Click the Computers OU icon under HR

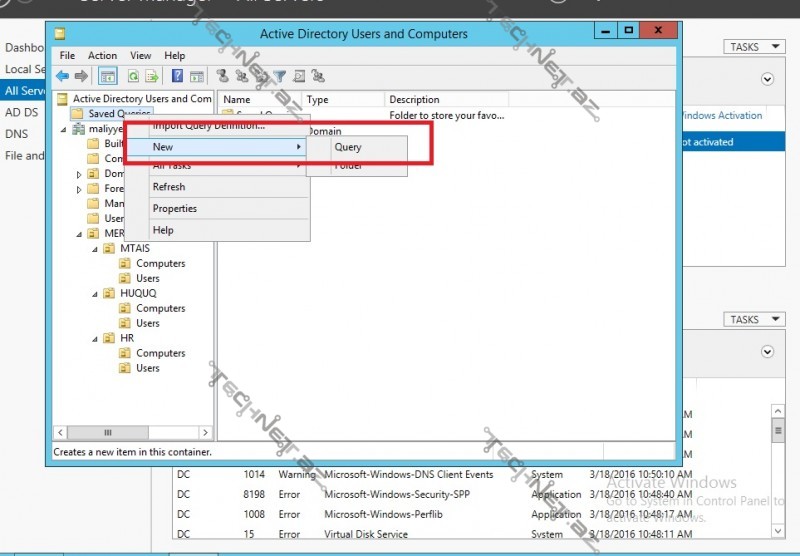click(x=124, y=353)
